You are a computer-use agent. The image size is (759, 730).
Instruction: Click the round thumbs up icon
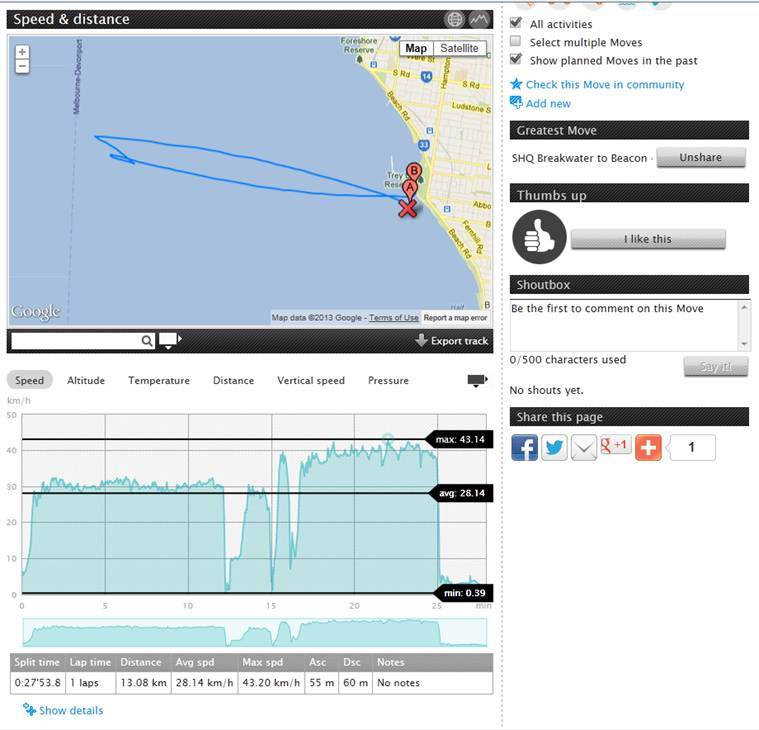539,238
